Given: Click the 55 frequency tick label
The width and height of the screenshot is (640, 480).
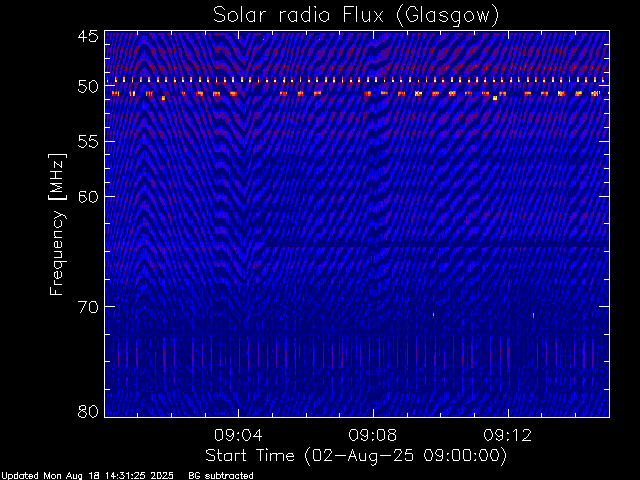Looking at the screenshot, I should pos(88,142).
